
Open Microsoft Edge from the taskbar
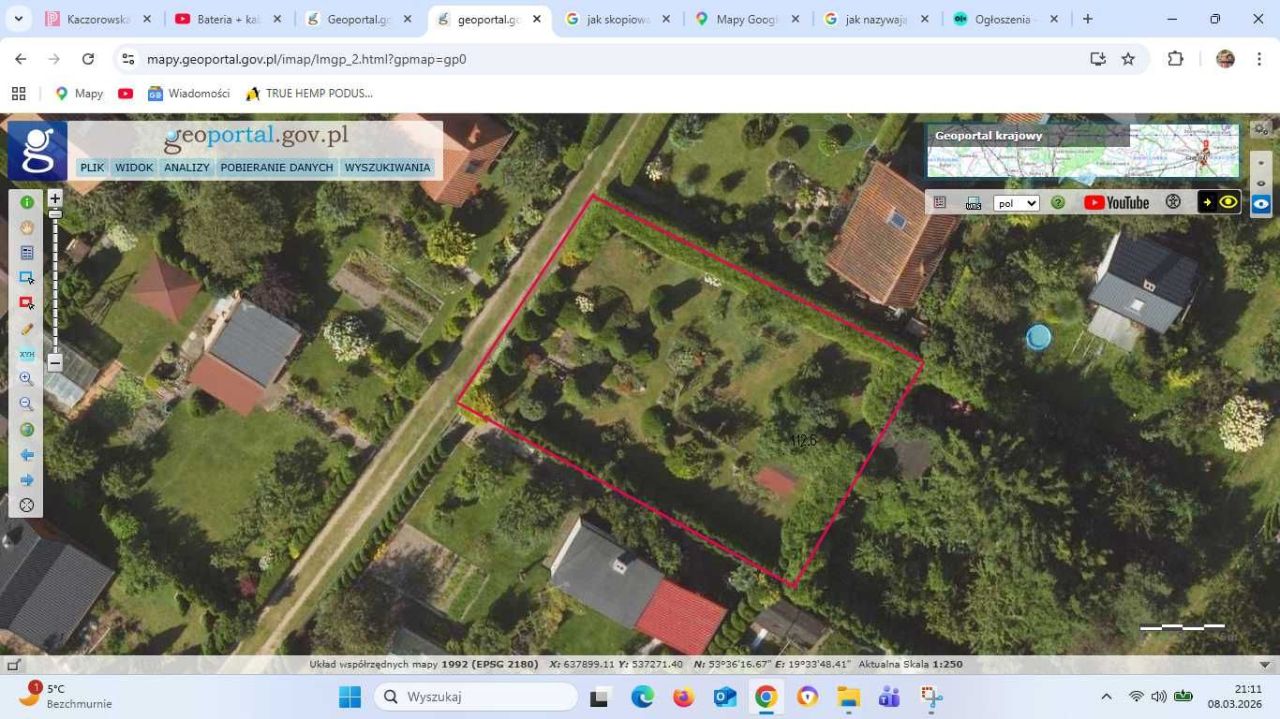642,697
